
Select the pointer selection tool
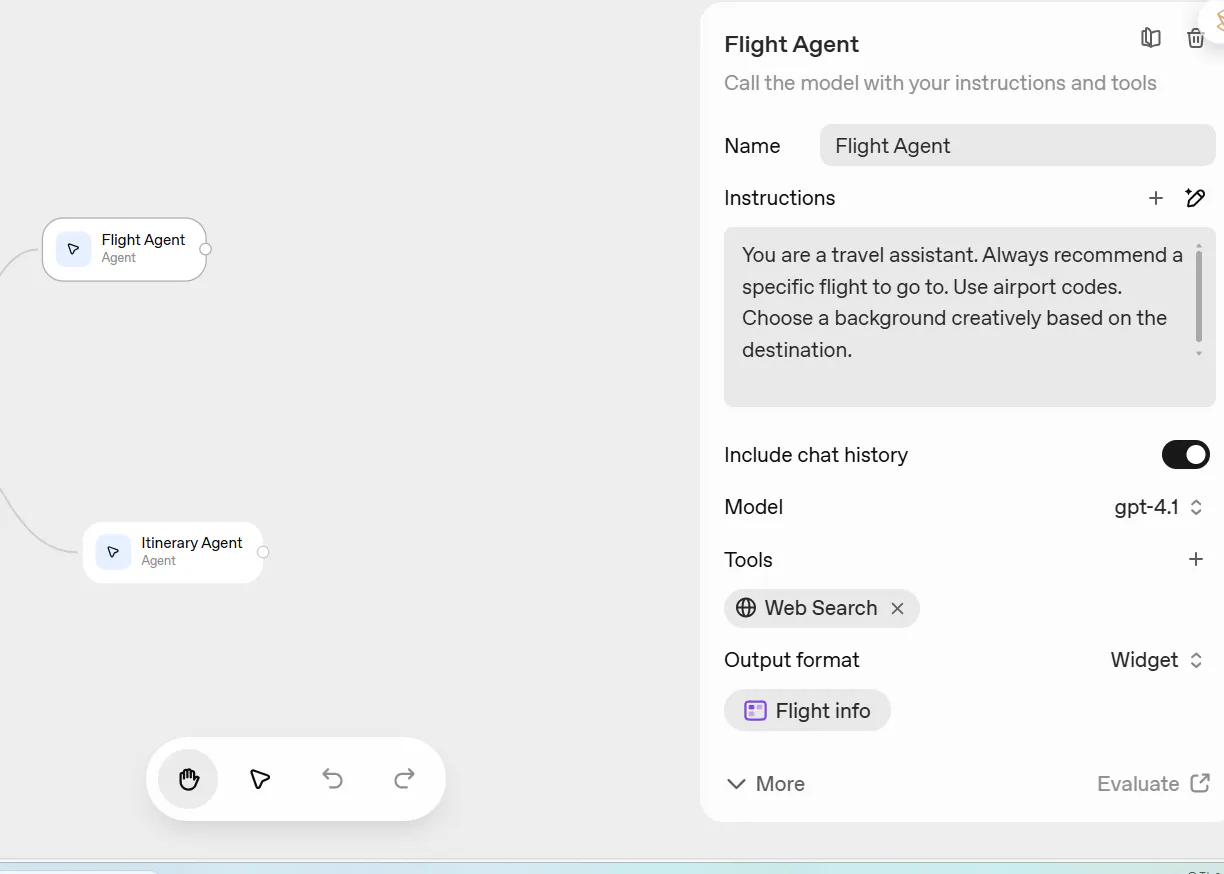260,779
